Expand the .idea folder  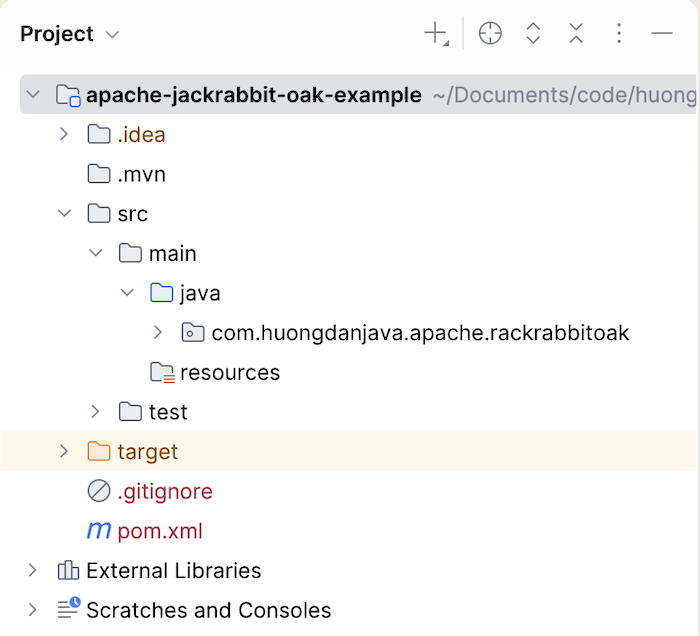click(x=65, y=134)
